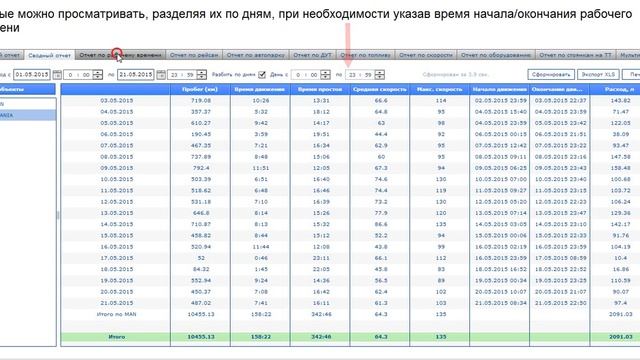Focus the workday end time field 23:59
Image resolution: width=640 pixels, height=360 pixels.
(x=360, y=75)
